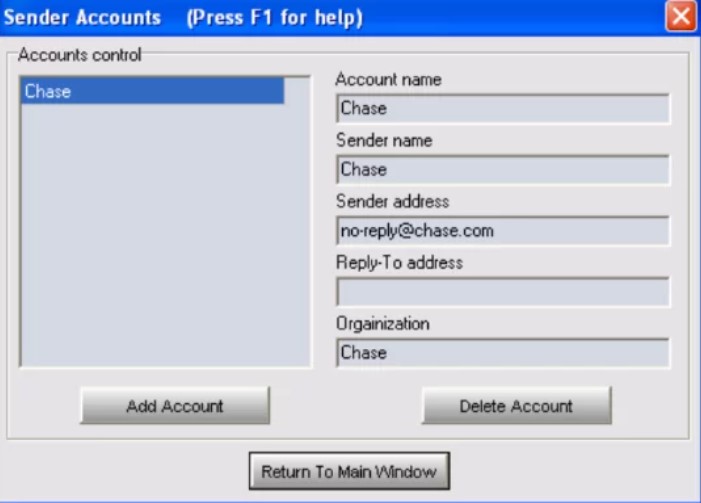Viewport: 701px width, 503px height.
Task: Click the Sender name text field
Action: click(x=502, y=170)
